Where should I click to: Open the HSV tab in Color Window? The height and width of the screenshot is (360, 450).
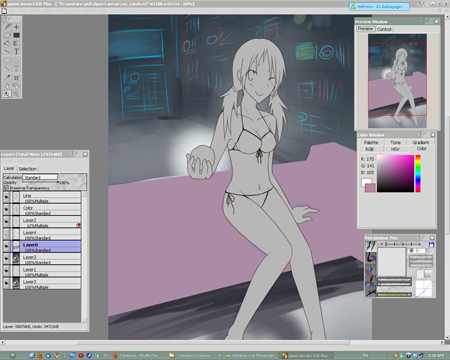pos(395,149)
